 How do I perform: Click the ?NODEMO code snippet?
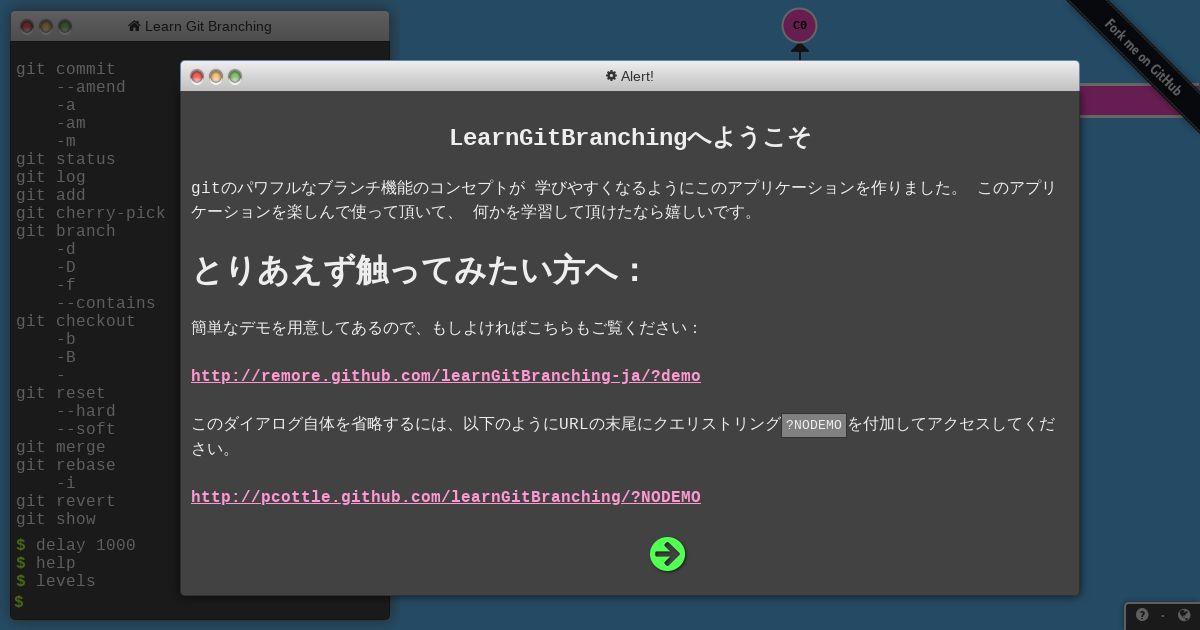coord(814,425)
